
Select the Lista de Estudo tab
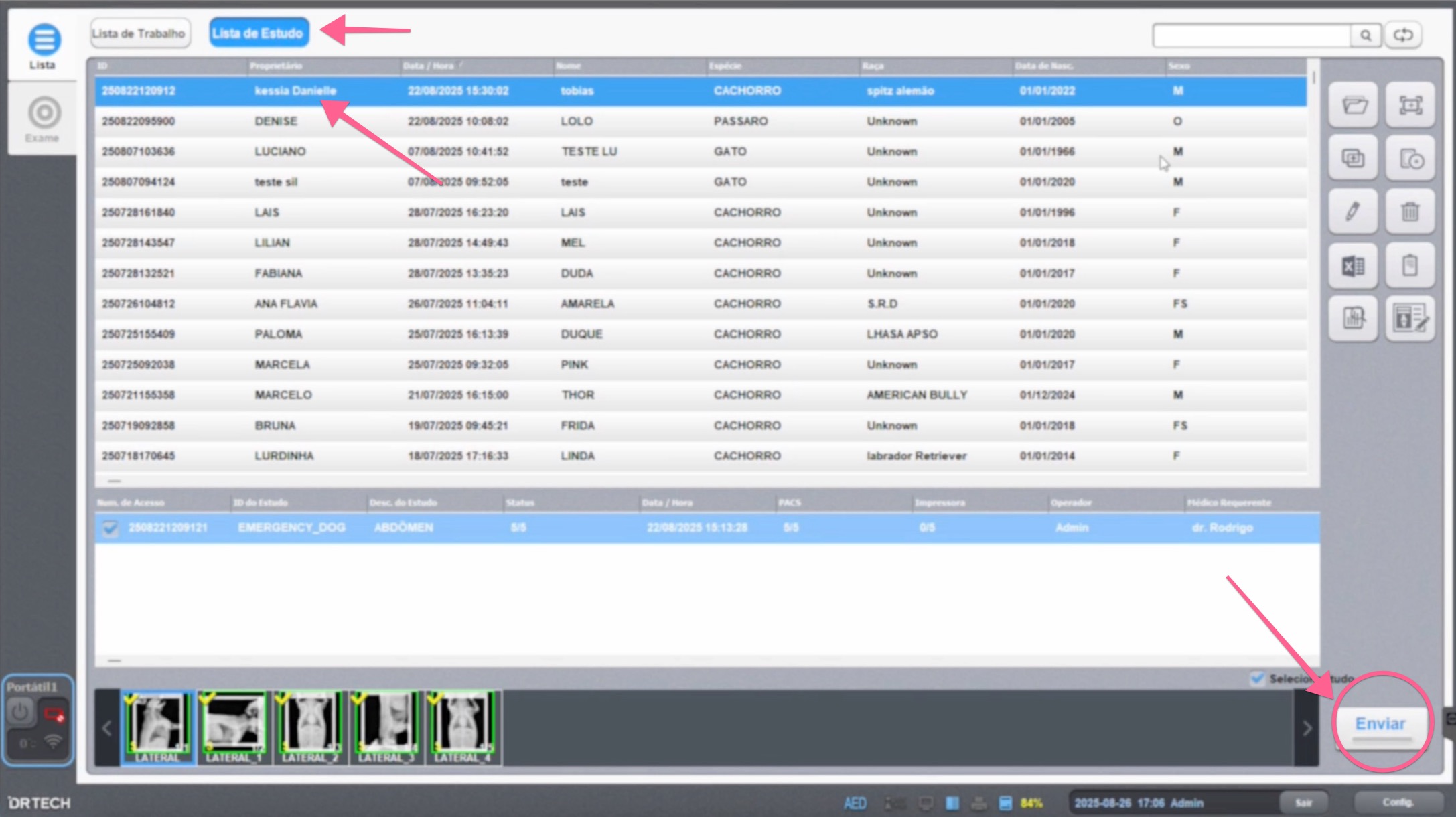point(259,31)
